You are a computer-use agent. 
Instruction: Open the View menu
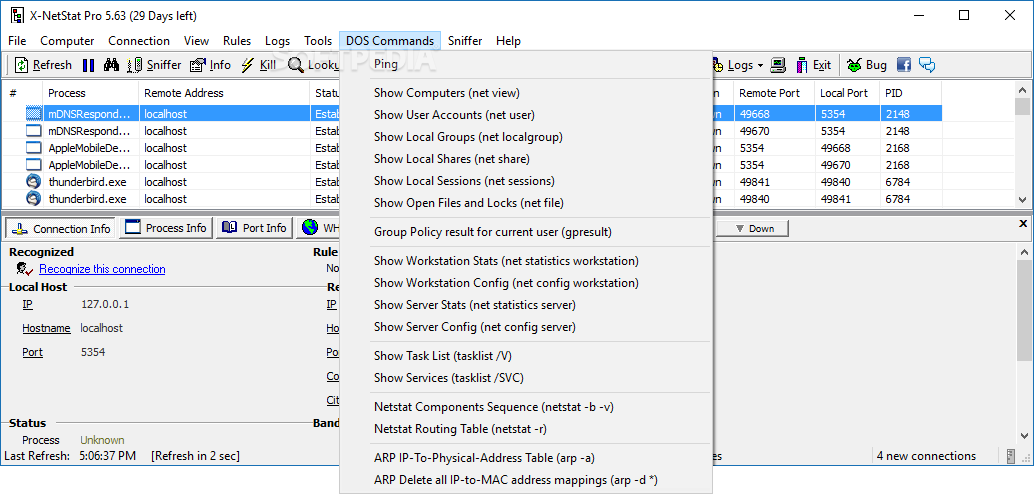tap(197, 41)
